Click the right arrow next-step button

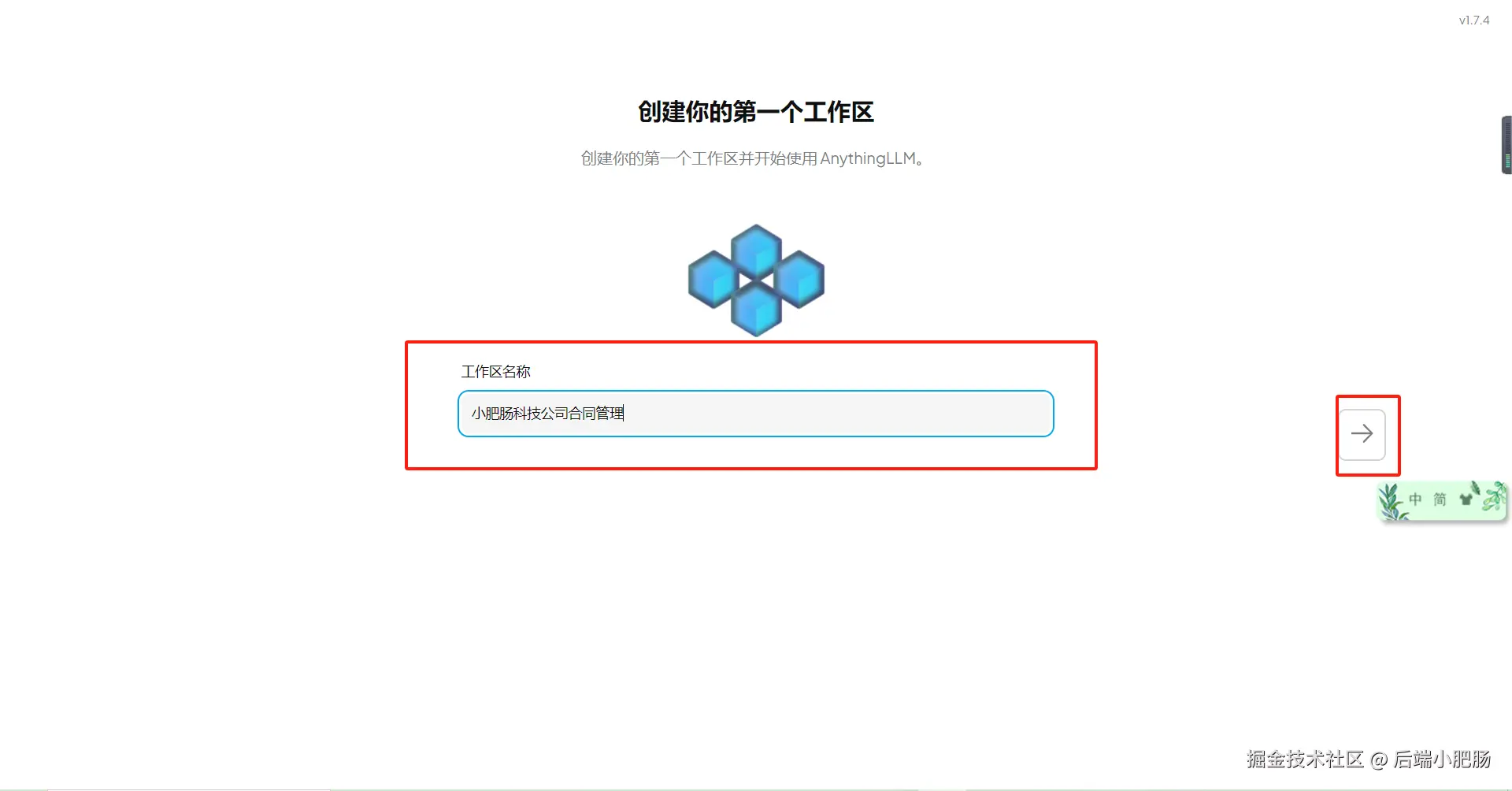[1362, 434]
